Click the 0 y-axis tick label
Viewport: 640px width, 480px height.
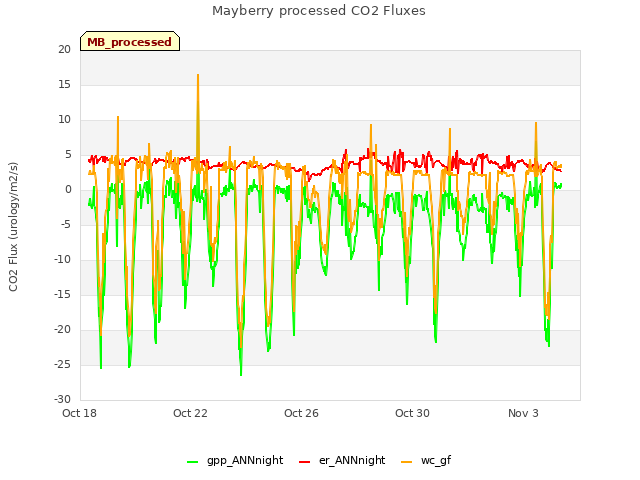coord(68,189)
